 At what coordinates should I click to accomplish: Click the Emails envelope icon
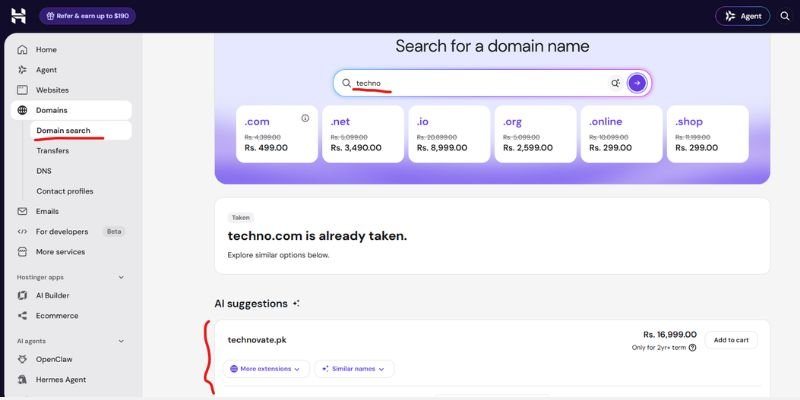click(22, 211)
